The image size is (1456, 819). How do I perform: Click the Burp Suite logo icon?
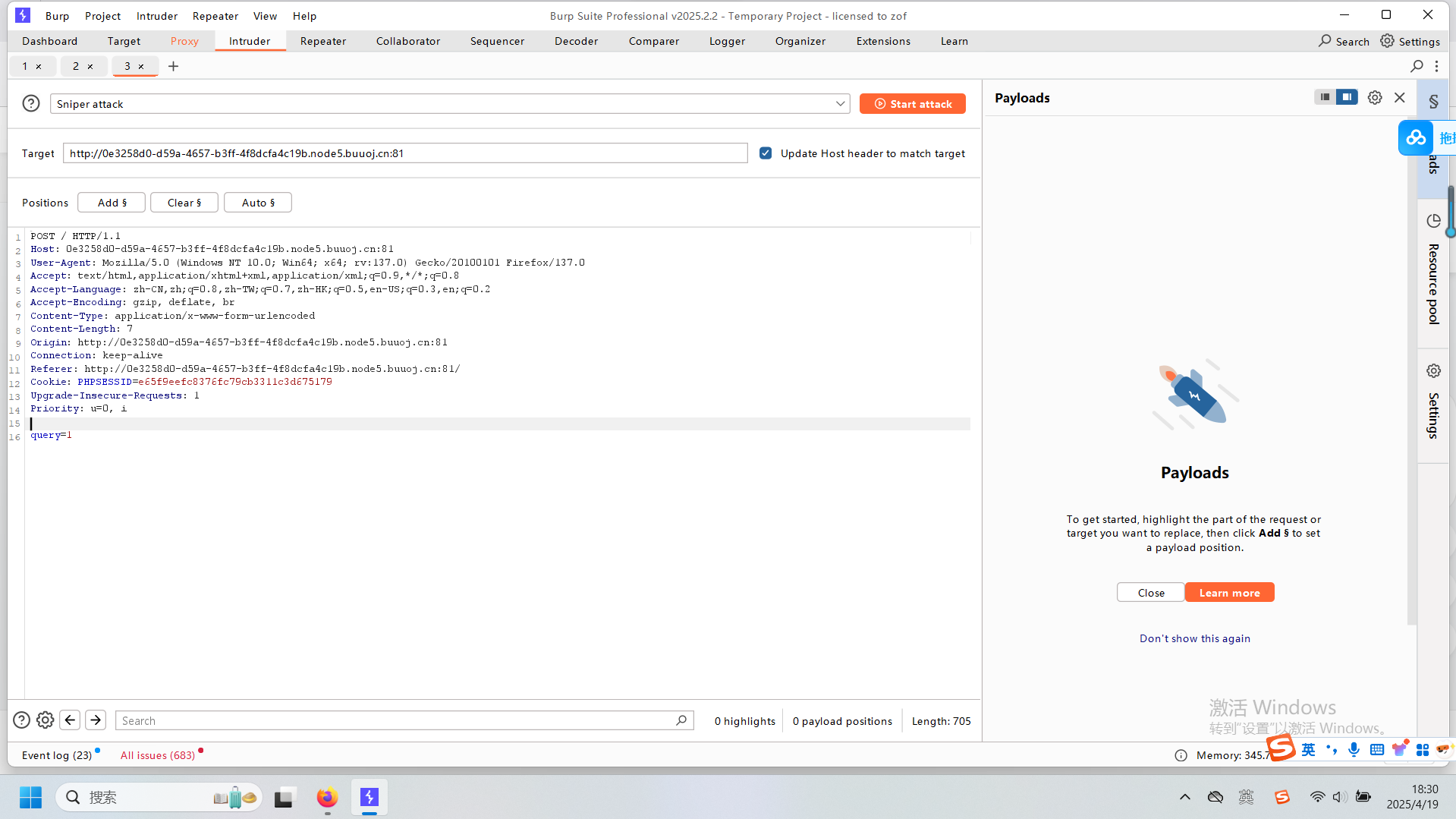(23, 15)
